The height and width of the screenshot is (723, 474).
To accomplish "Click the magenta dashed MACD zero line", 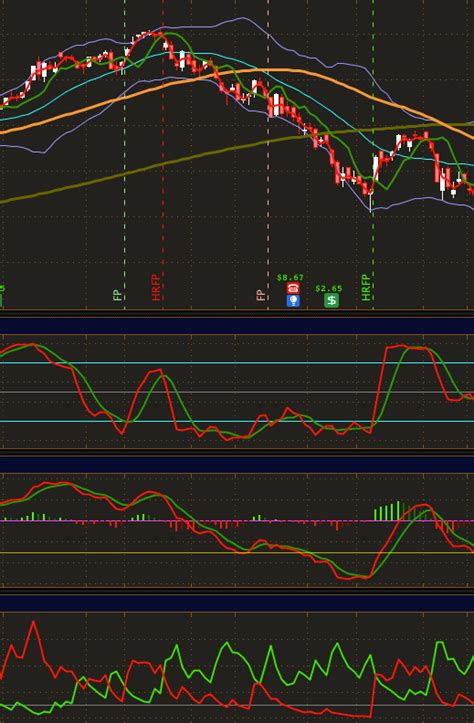I will point(237,521).
